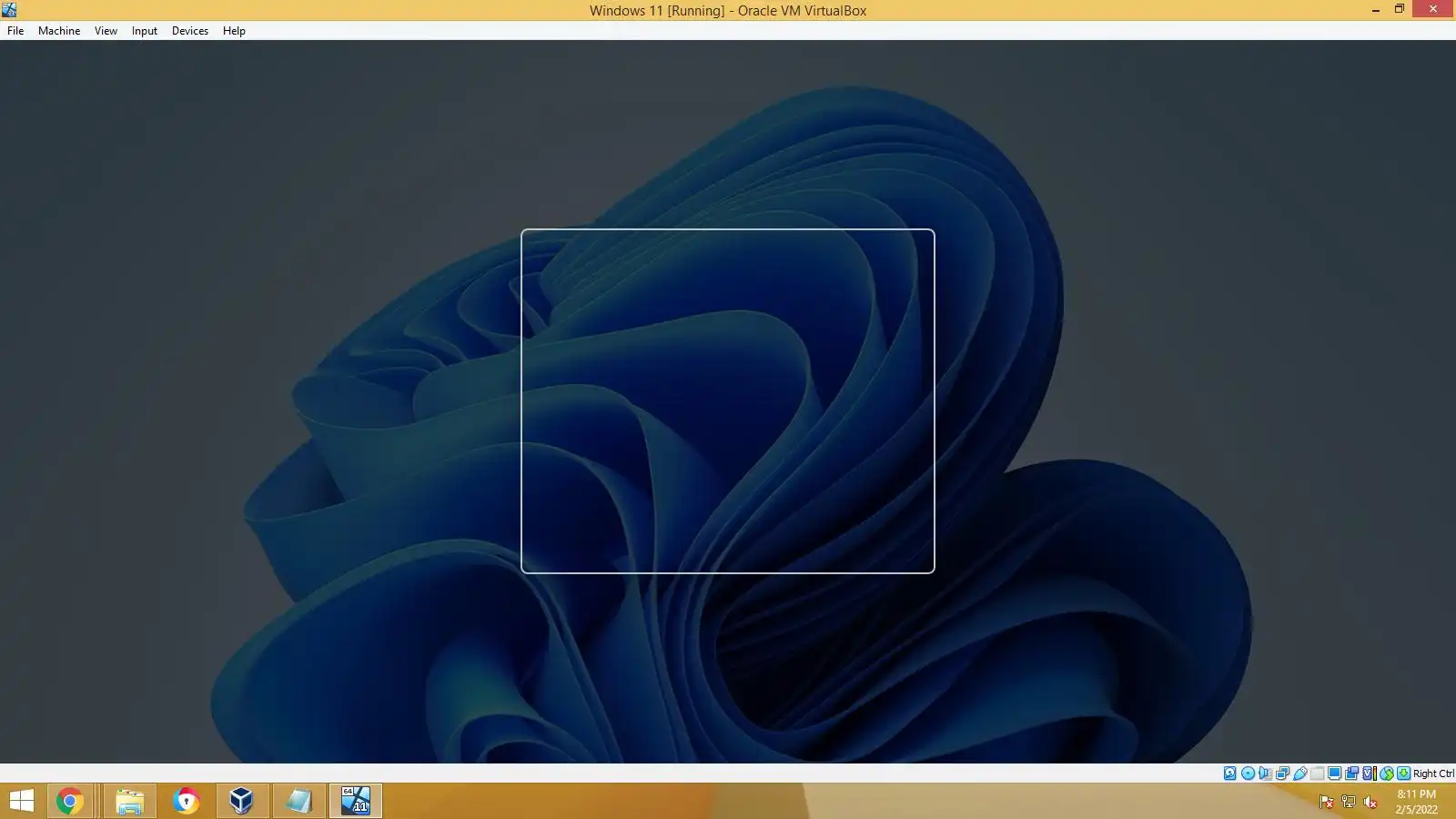Click the Right Ctrl host key label
1456x819 pixels.
pyautogui.click(x=1433, y=773)
